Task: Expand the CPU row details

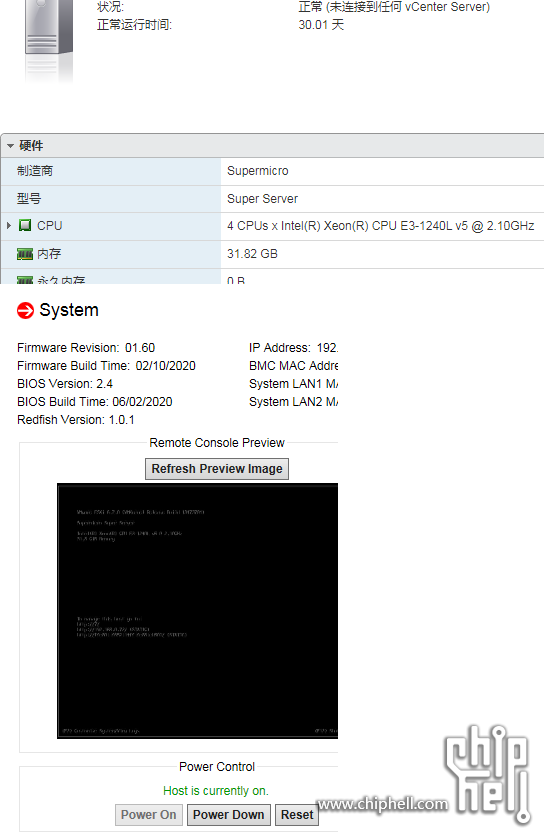Action: [x=9, y=226]
